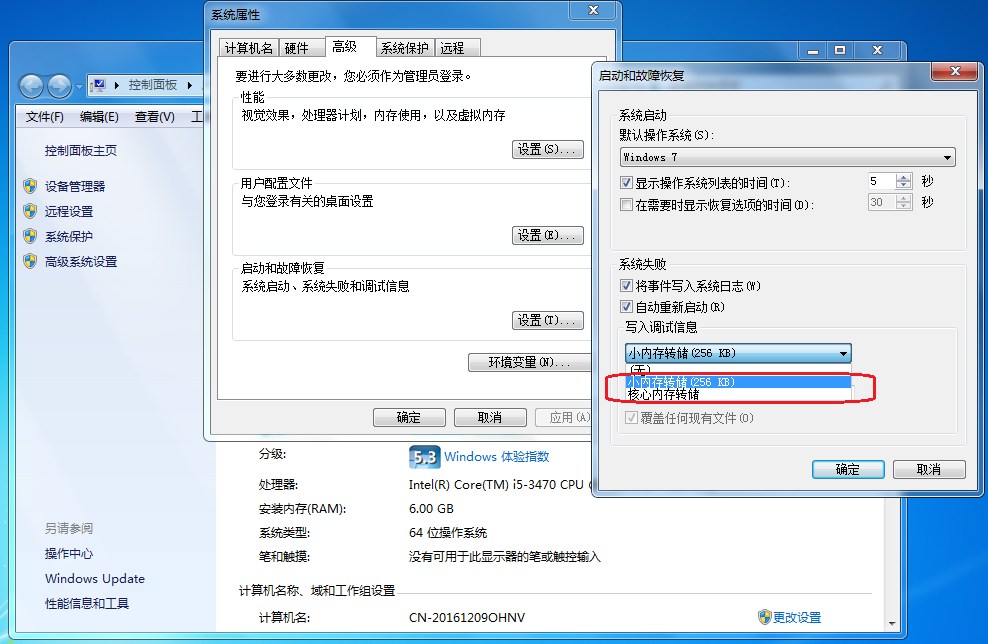Viewport: 988px width, 644px height.
Task: Click 环境变量 button
Action: (529, 362)
